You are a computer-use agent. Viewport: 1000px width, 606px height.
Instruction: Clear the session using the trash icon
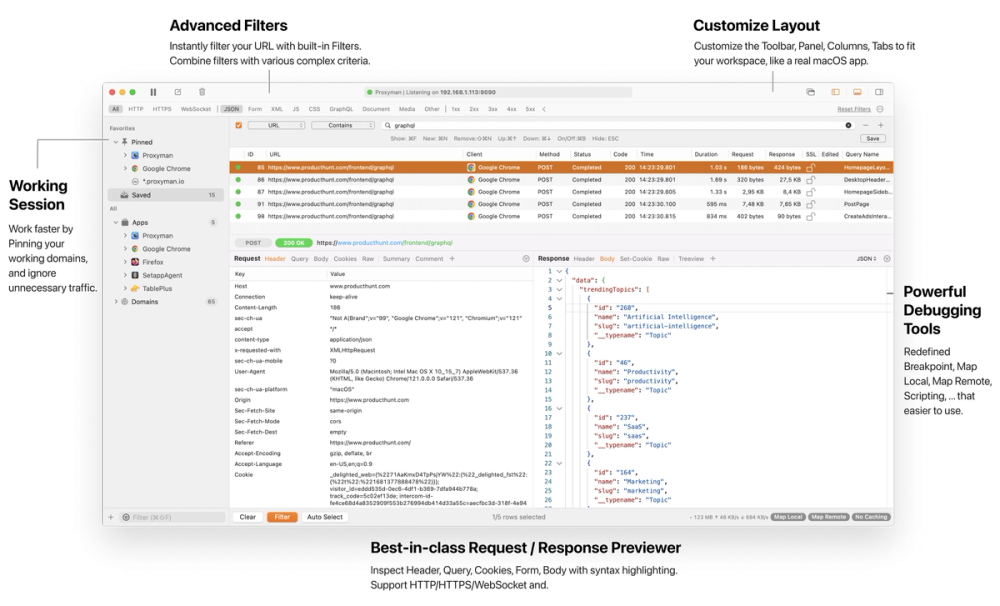pyautogui.click(x=202, y=92)
